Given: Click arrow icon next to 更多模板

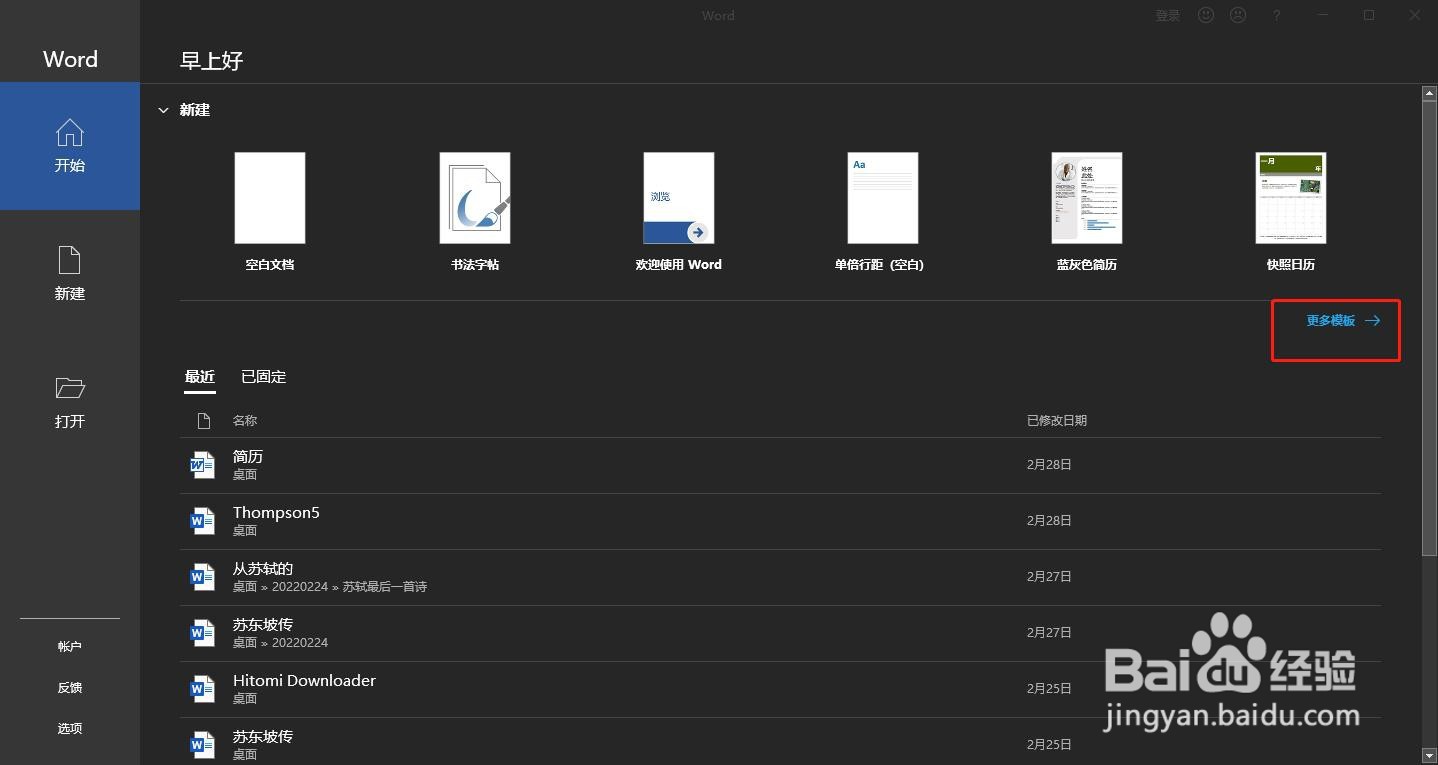Looking at the screenshot, I should [x=1373, y=321].
